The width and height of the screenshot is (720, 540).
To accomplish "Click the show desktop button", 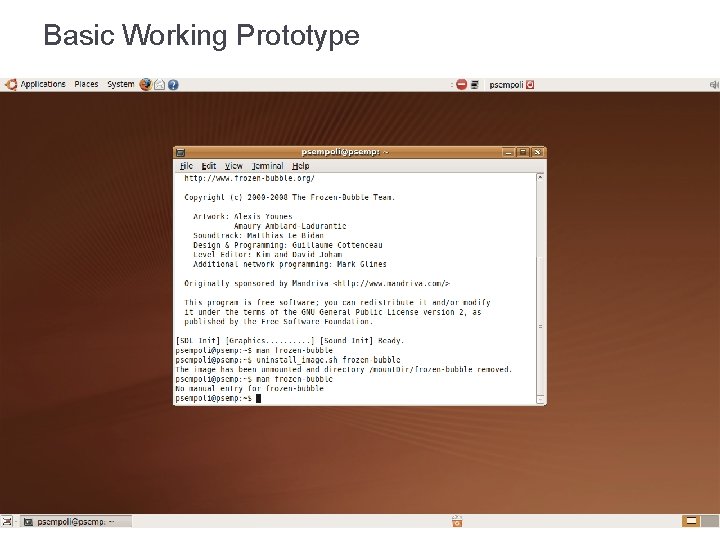I will [x=7, y=521].
